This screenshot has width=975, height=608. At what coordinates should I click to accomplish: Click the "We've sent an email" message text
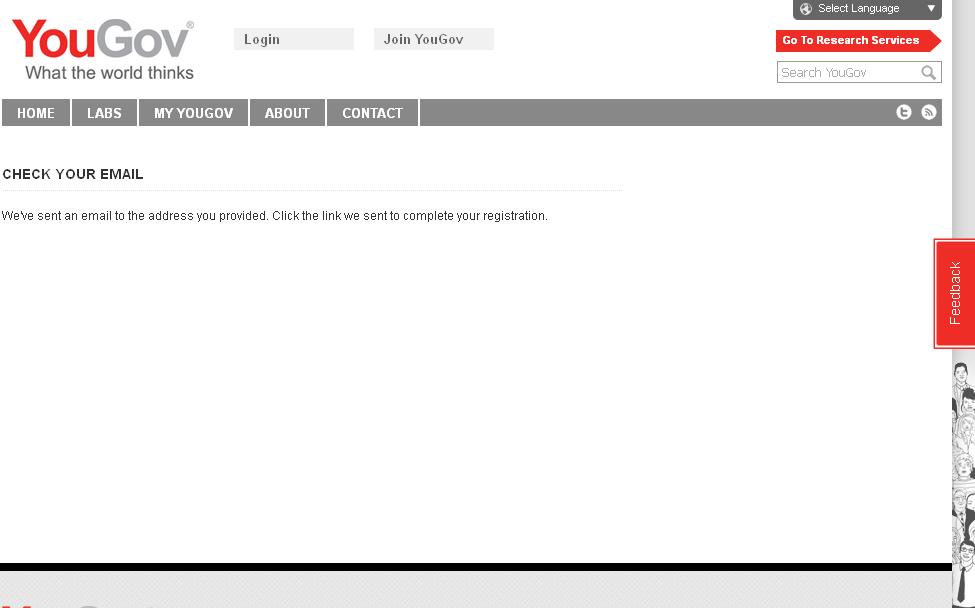274,216
